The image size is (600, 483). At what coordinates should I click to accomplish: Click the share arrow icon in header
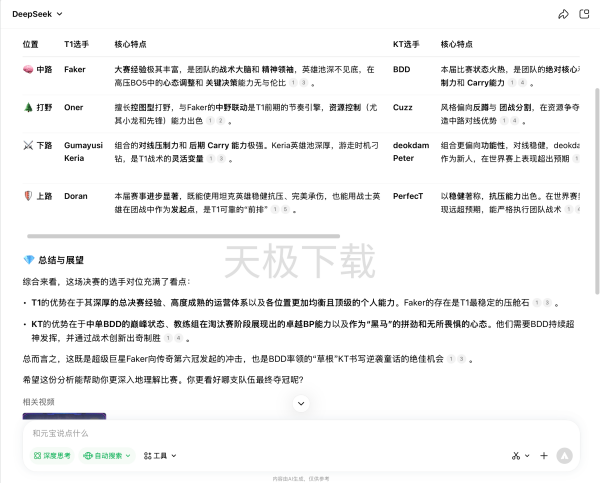click(x=563, y=14)
